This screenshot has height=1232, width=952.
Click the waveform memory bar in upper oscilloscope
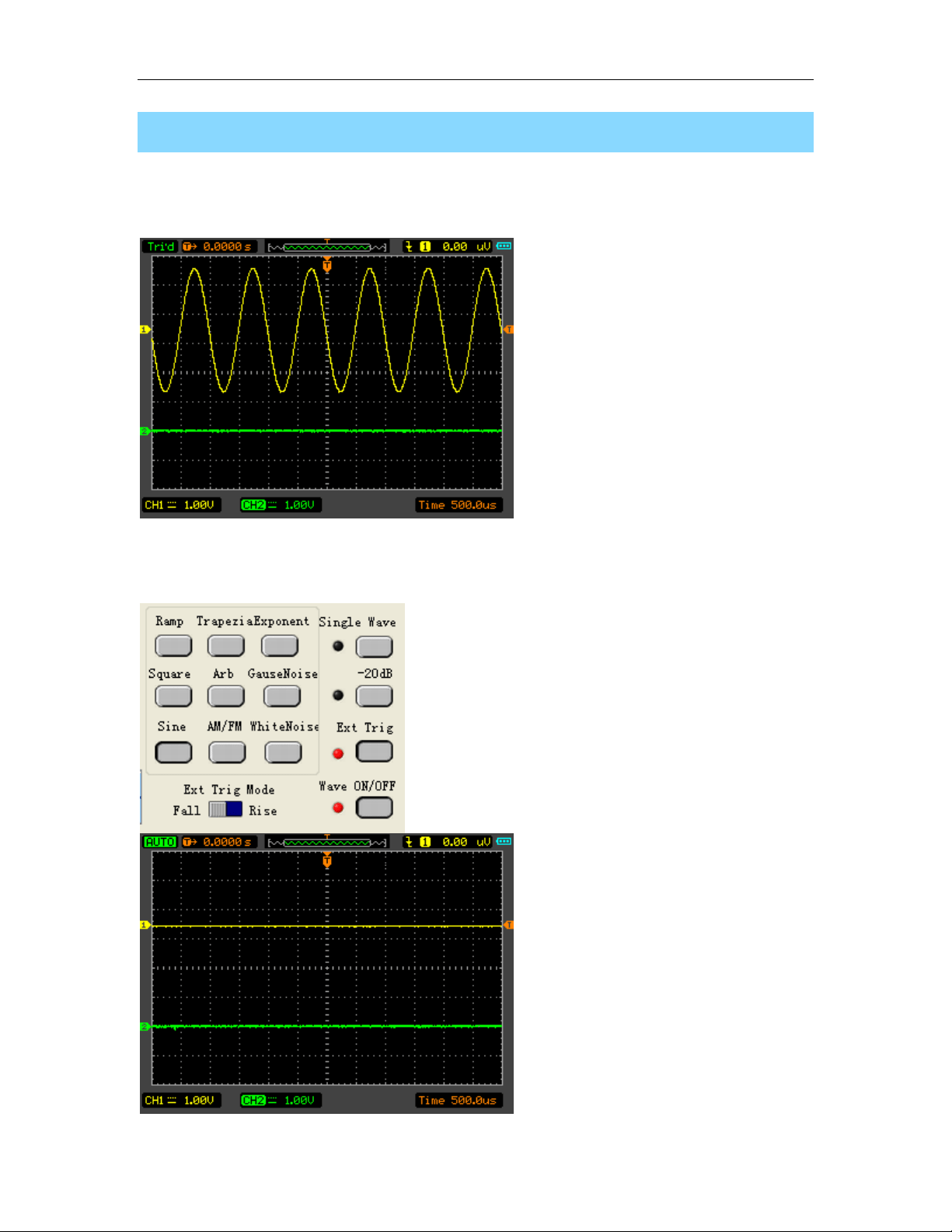[326, 246]
